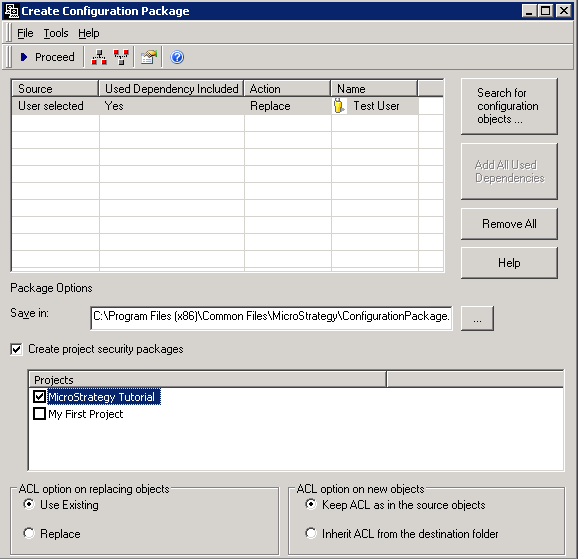Click the application icon in title bar

coord(12,11)
